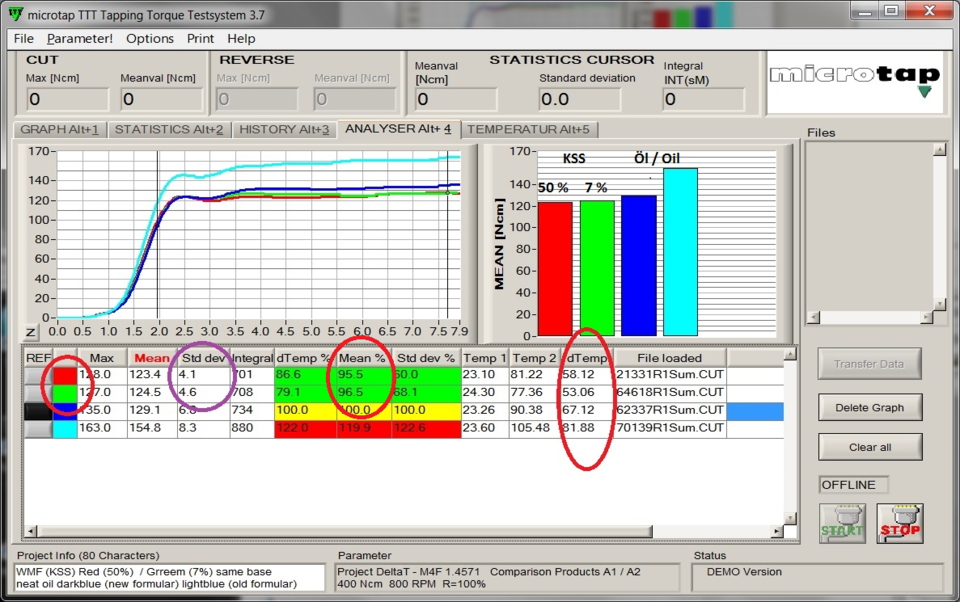Open the Parameter! menu

80,39
